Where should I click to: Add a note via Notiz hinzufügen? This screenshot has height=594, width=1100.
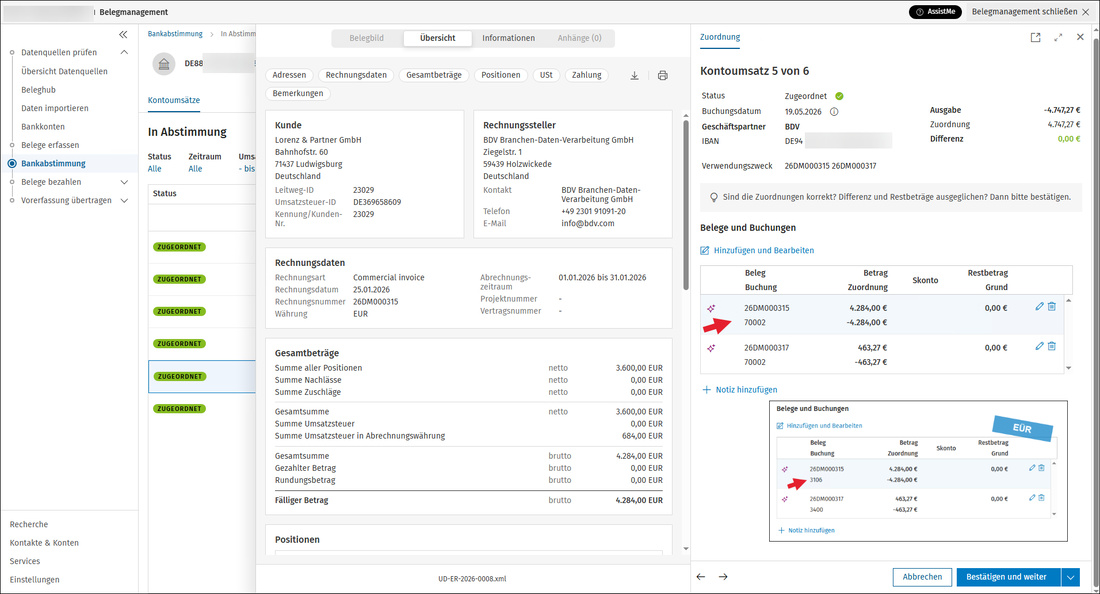739,390
